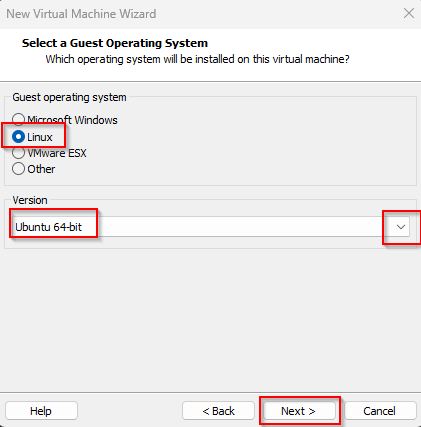Screen dimensions: 421x427
Task: Click the 'VMware ESX' option label
Action: (x=57, y=153)
